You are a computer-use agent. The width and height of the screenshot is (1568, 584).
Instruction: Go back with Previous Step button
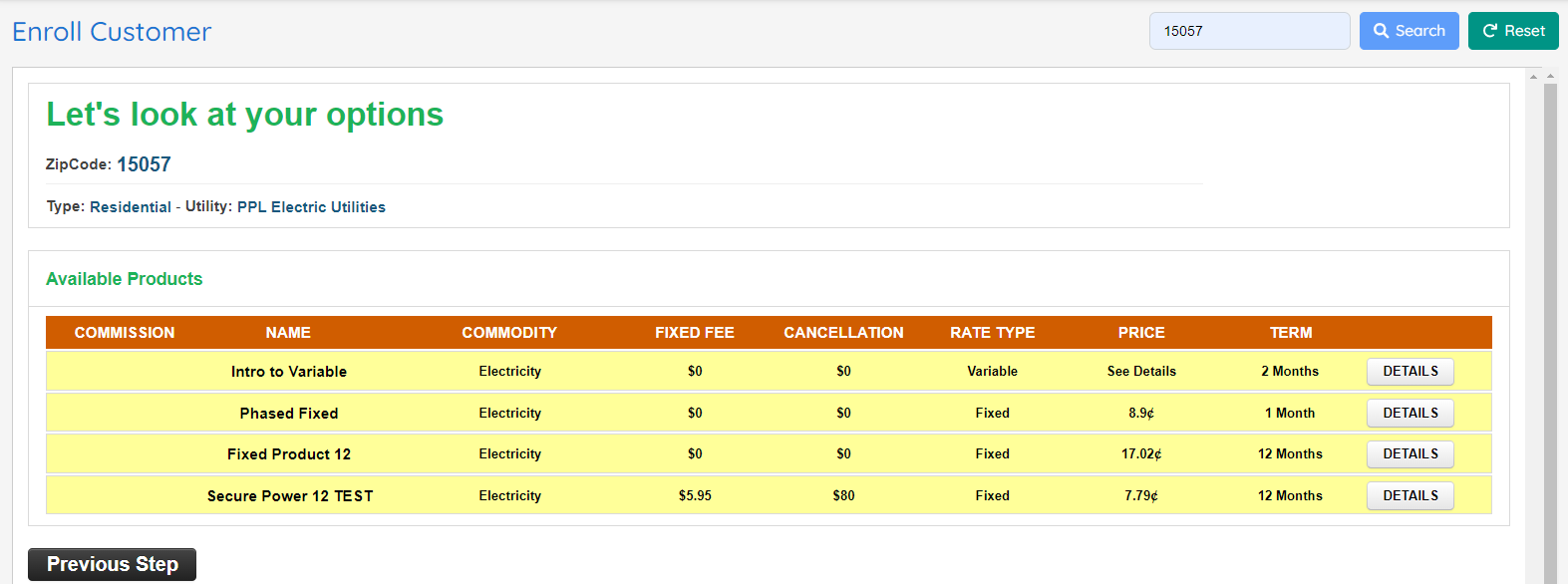(112, 564)
